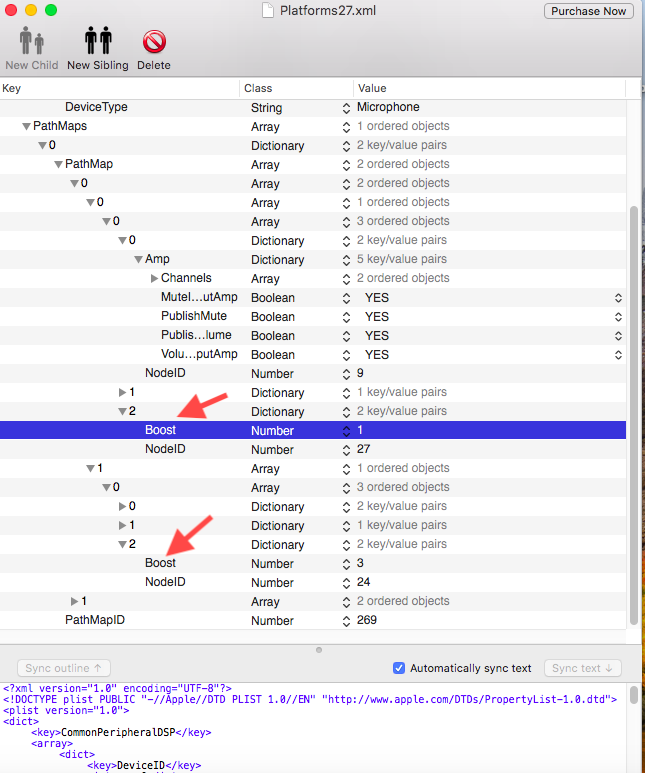Click the Sync text button

click(582, 668)
